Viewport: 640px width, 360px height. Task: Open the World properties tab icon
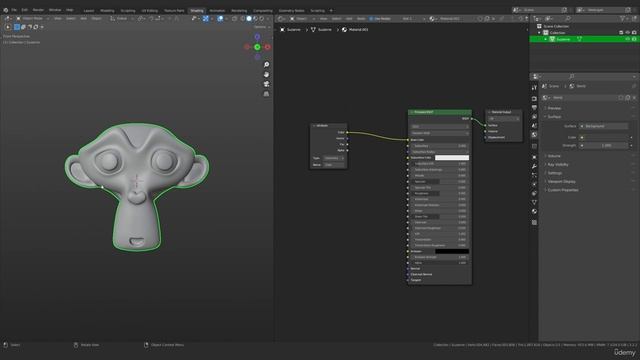(x=534, y=134)
